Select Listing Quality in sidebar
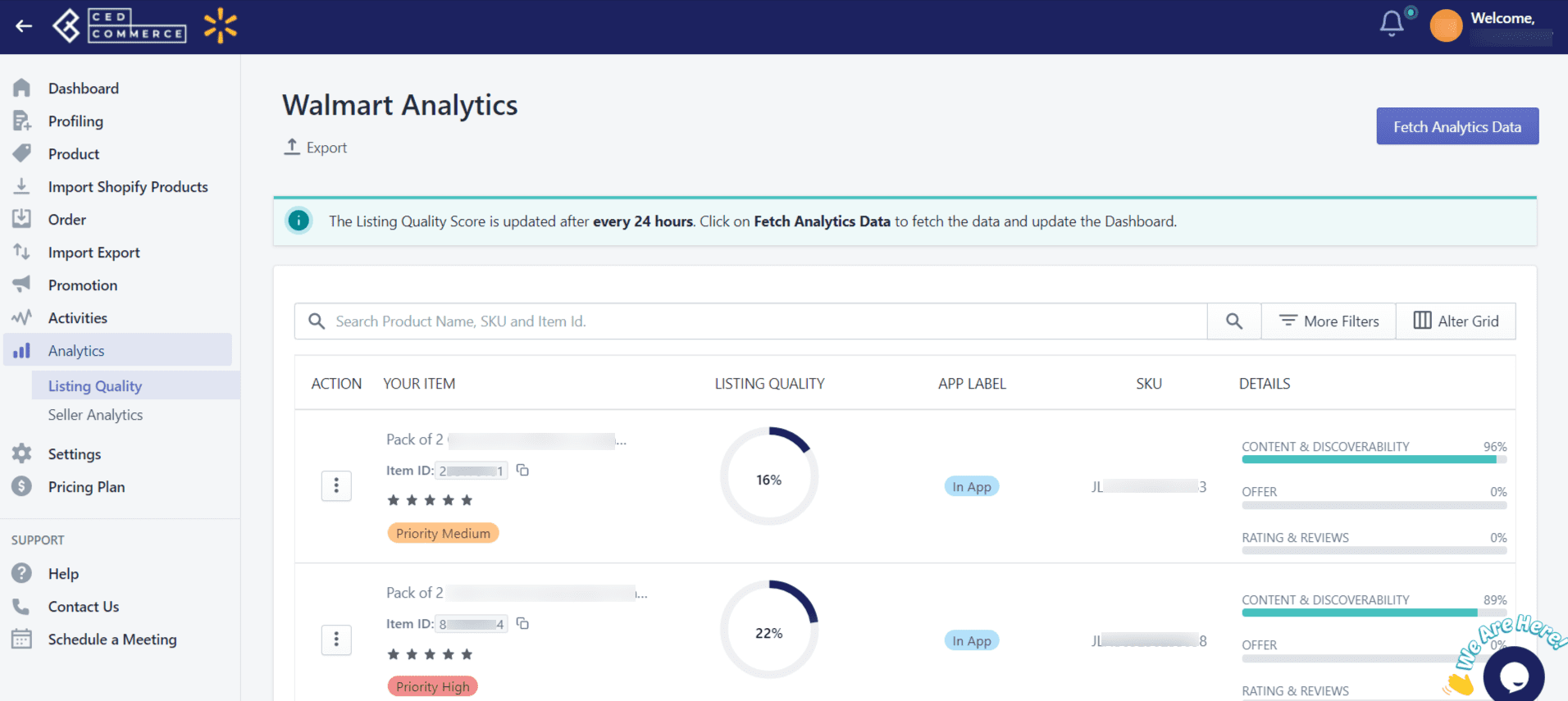This screenshot has width=1568, height=701. pyautogui.click(x=95, y=385)
